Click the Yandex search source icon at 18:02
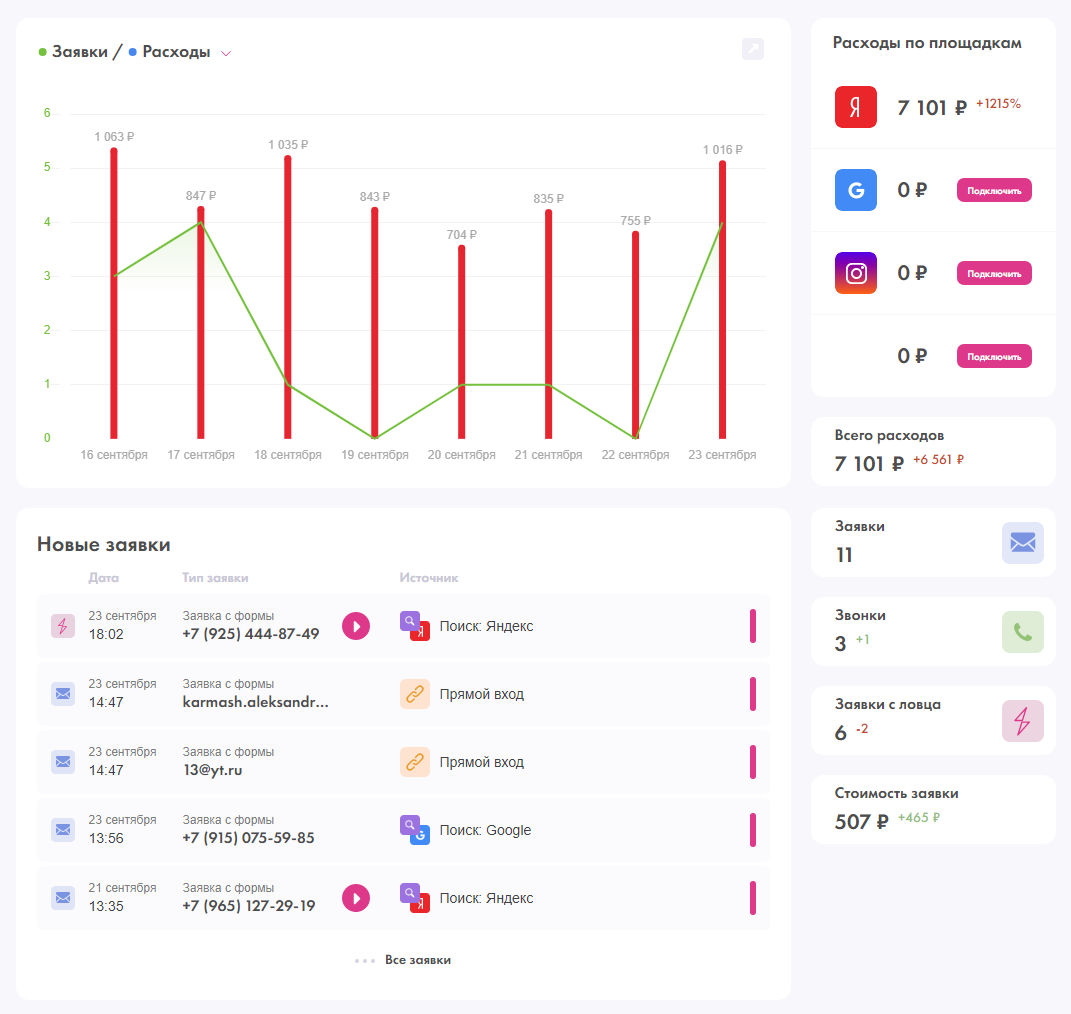The width and height of the screenshot is (1071, 1014). tap(415, 626)
